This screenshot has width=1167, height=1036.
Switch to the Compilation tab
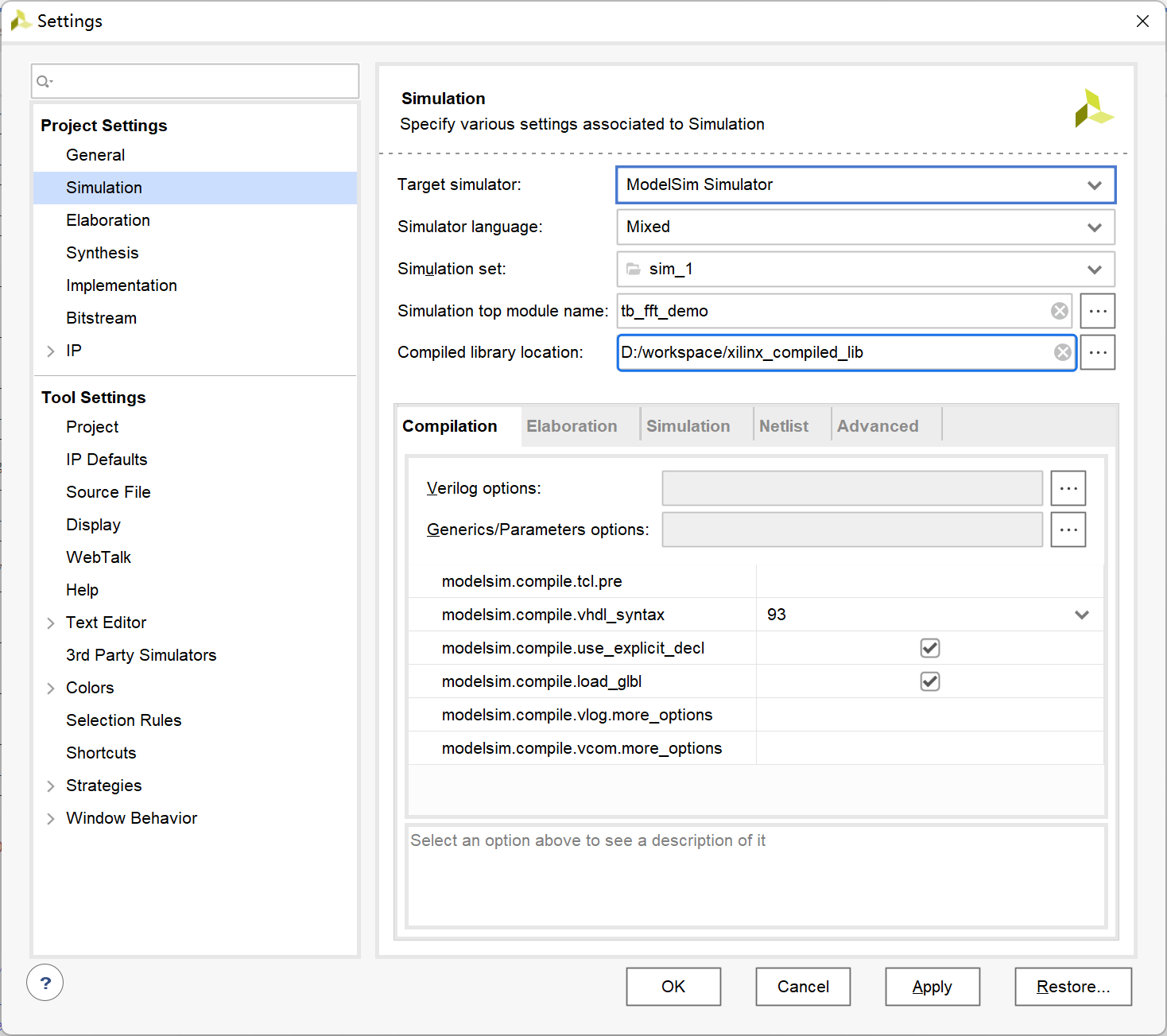(457, 426)
